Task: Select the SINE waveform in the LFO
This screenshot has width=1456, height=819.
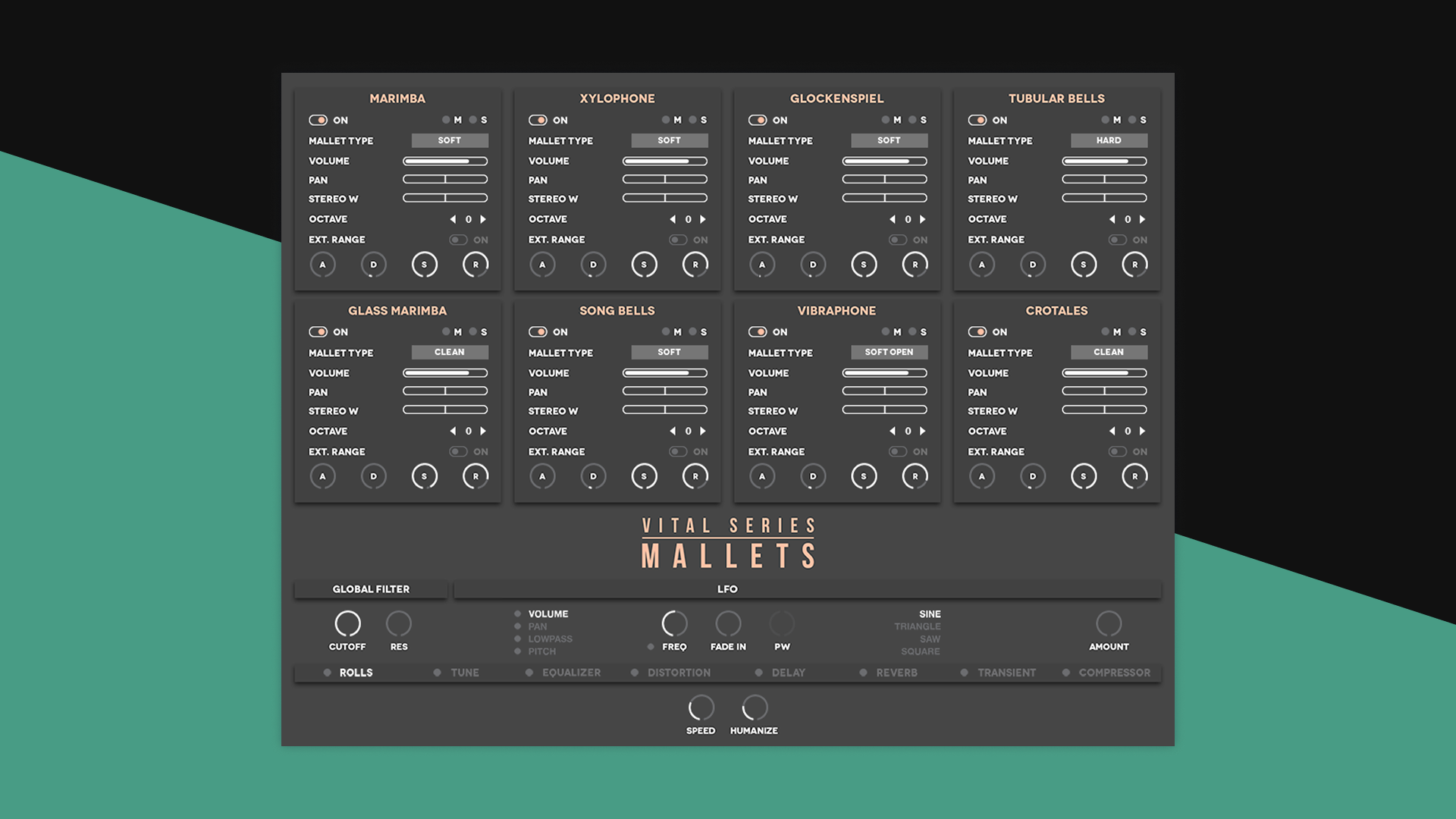Action: tap(929, 614)
